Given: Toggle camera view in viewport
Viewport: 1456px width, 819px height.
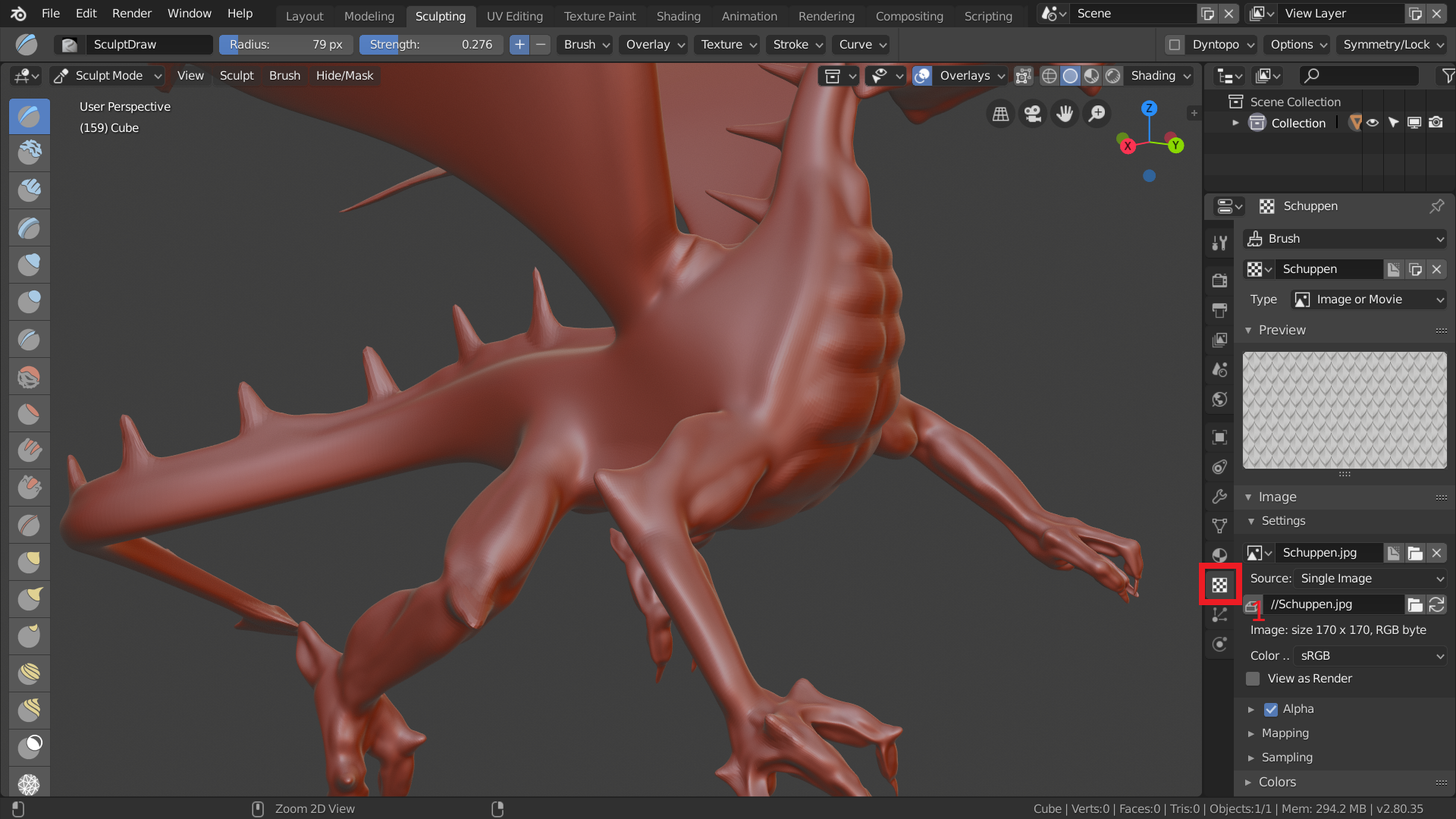Looking at the screenshot, I should [1033, 114].
